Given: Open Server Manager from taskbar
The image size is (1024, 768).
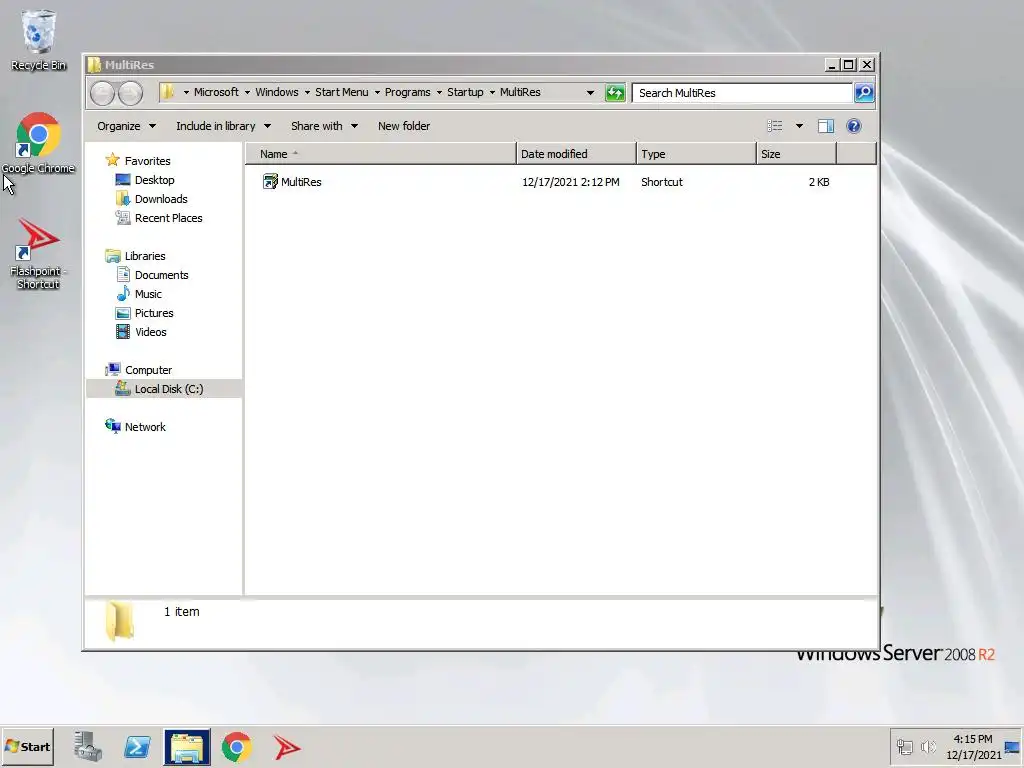Looking at the screenshot, I should pos(88,746).
